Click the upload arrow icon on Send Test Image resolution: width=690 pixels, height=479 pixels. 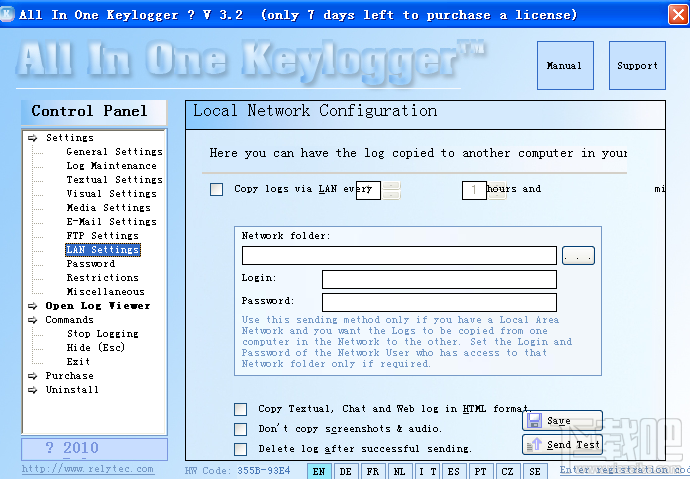coord(535,445)
